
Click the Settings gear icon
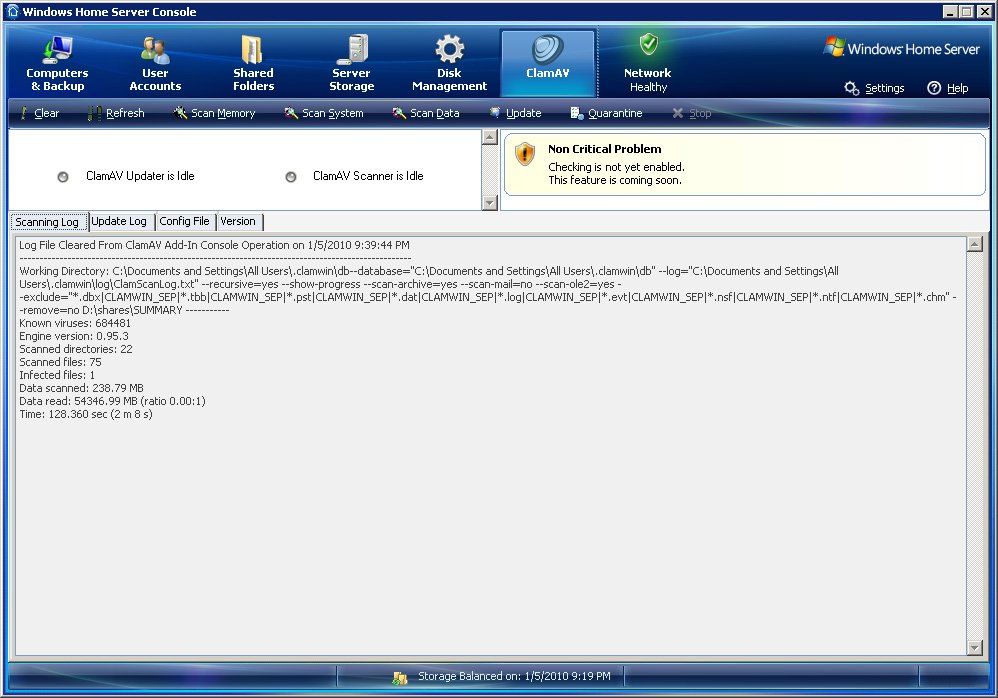coord(852,88)
